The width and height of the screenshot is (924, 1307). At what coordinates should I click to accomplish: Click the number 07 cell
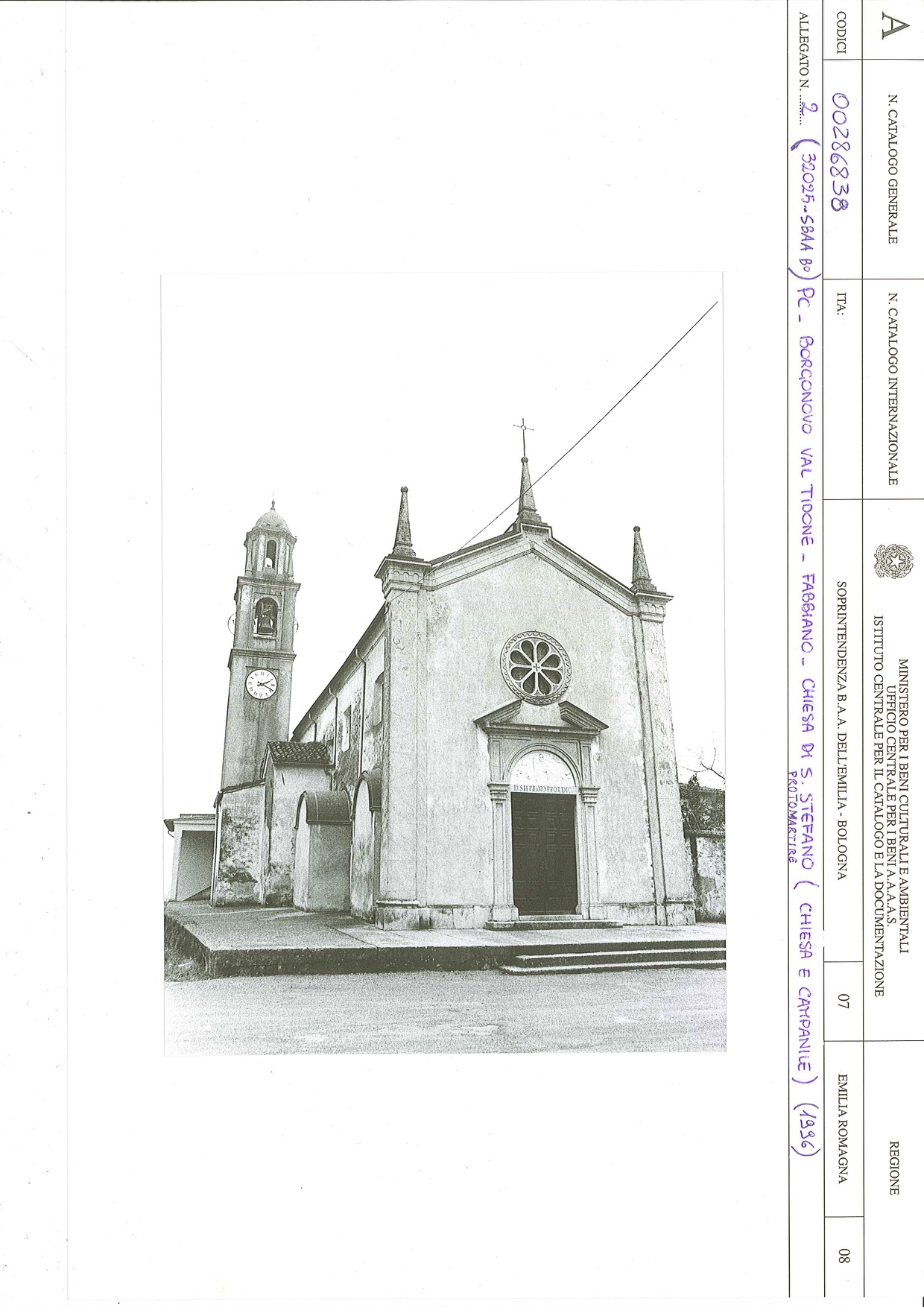[843, 1001]
